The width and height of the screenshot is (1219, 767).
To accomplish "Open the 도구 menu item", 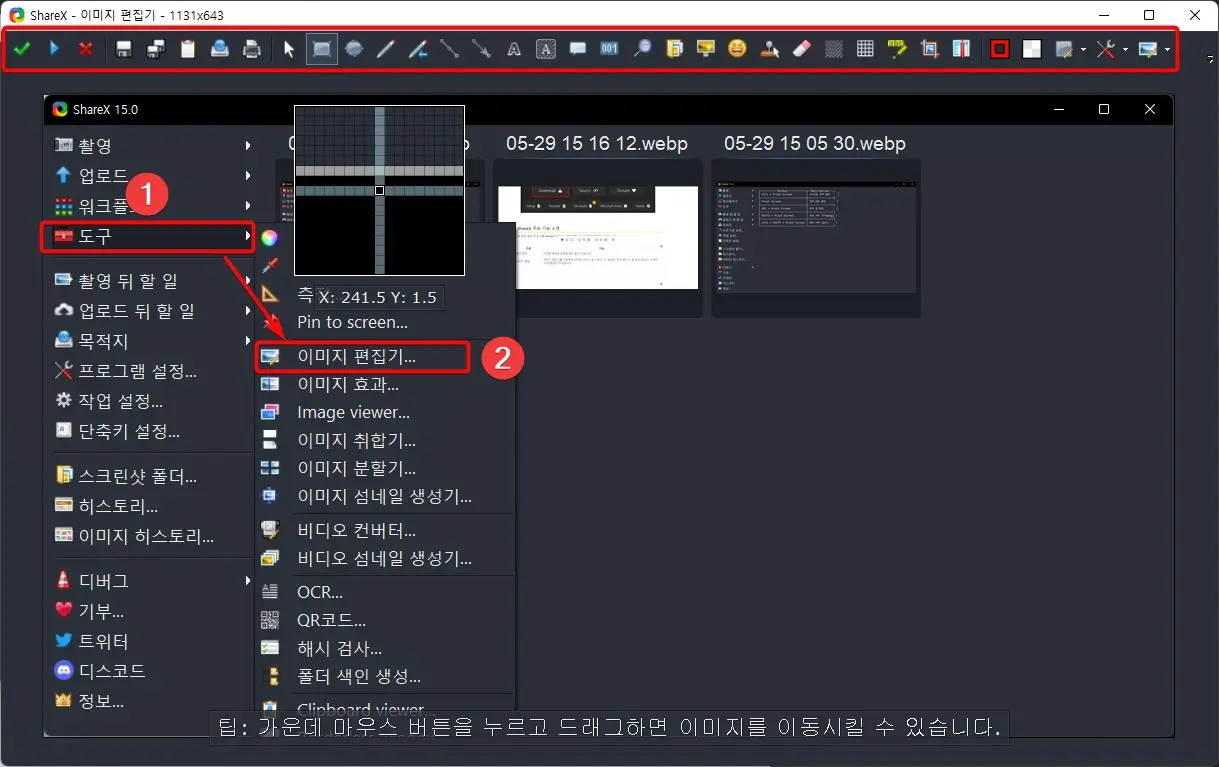I will 147,237.
